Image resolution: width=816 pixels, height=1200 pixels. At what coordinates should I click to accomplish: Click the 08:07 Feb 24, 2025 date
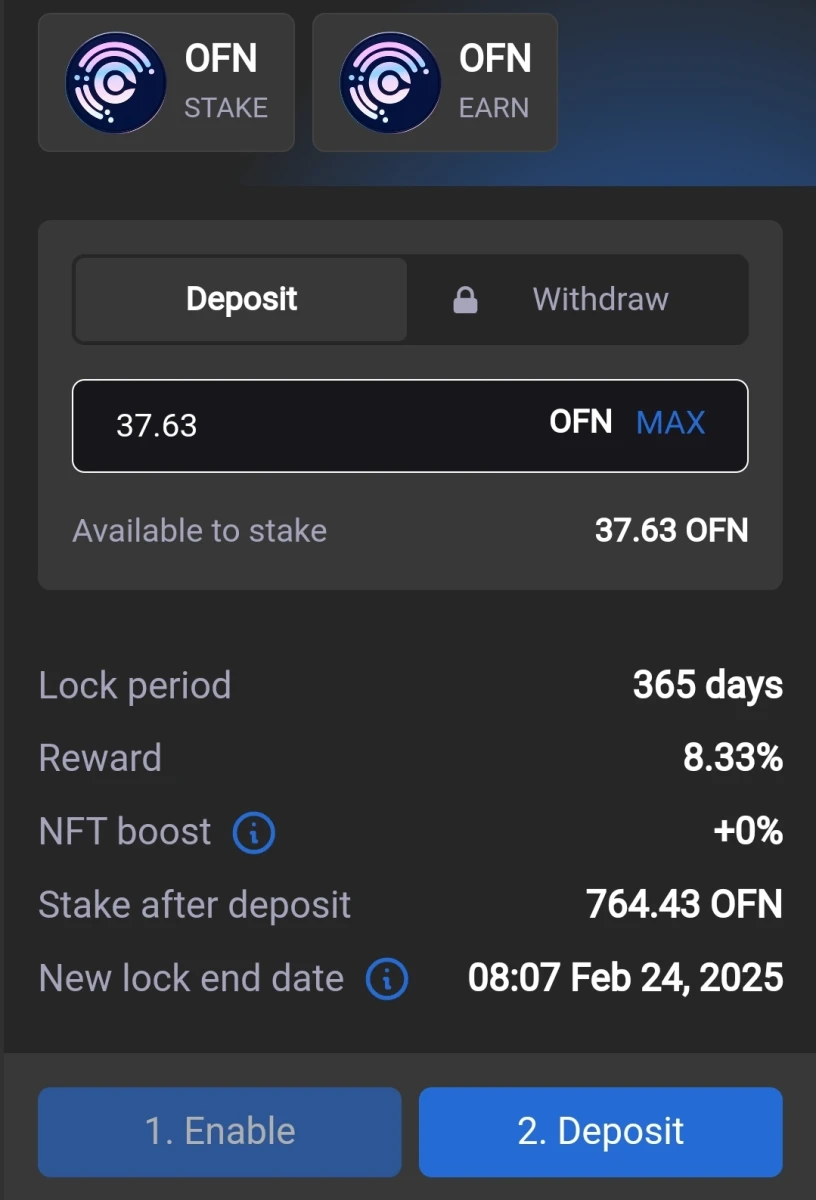click(626, 978)
